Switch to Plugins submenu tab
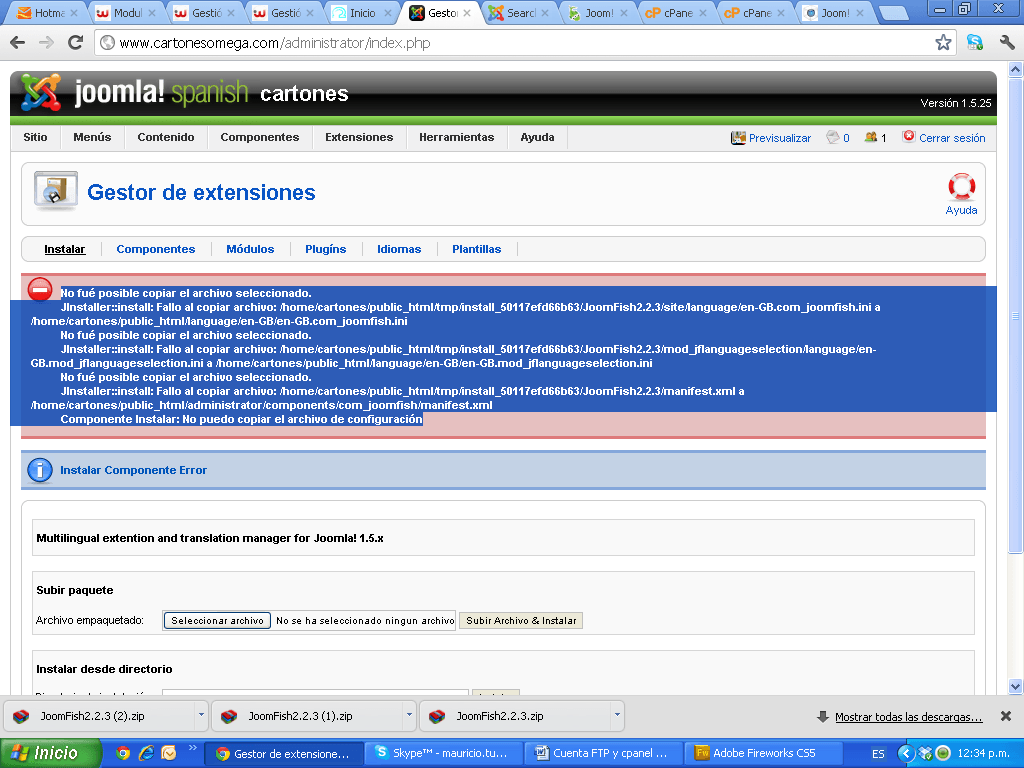This screenshot has height=768, width=1024. [325, 249]
